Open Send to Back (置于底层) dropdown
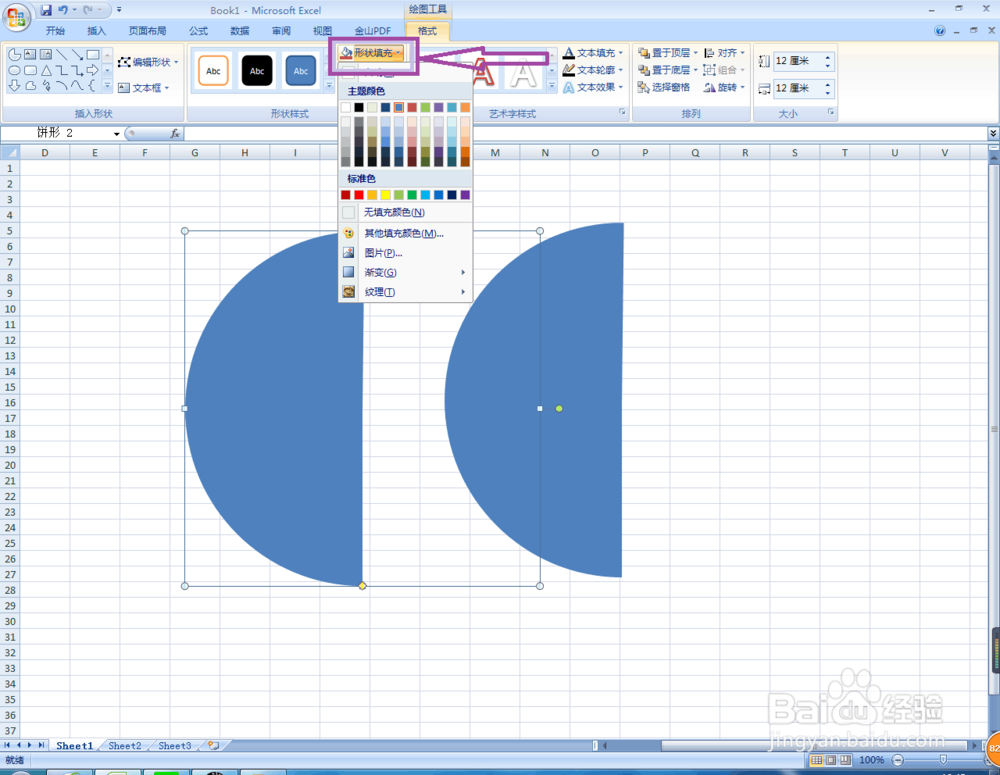 (x=668, y=70)
